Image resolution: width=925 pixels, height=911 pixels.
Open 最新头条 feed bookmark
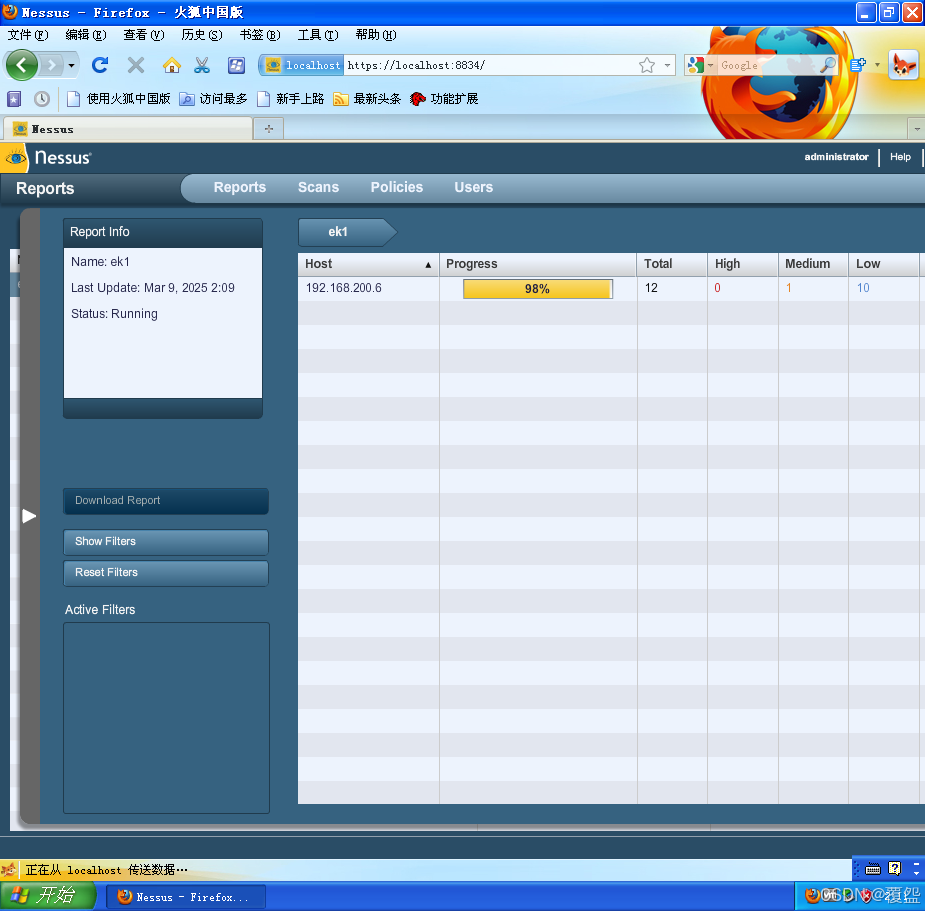coord(367,99)
